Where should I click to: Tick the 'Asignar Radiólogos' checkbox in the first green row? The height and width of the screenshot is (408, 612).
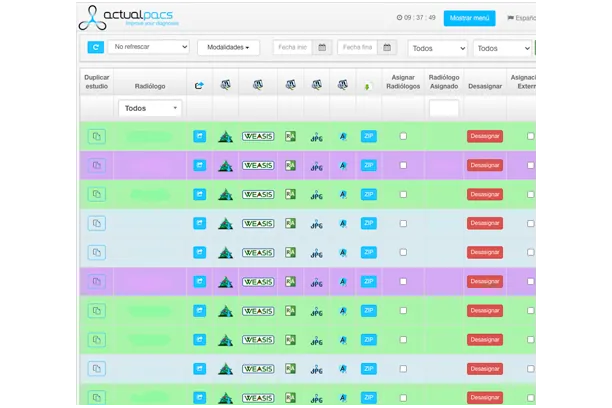(x=403, y=136)
